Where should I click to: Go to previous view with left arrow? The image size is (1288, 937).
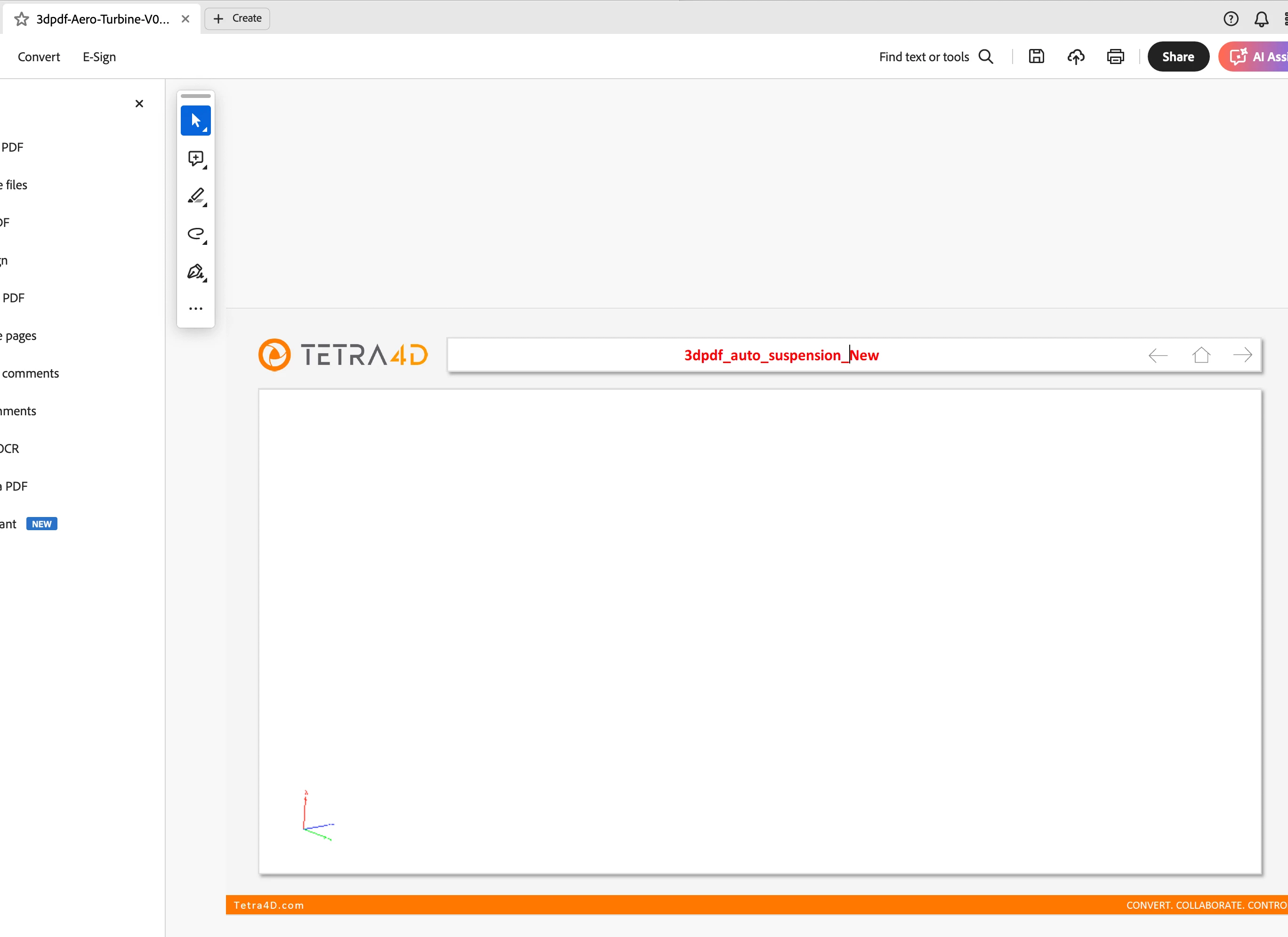click(x=1158, y=355)
